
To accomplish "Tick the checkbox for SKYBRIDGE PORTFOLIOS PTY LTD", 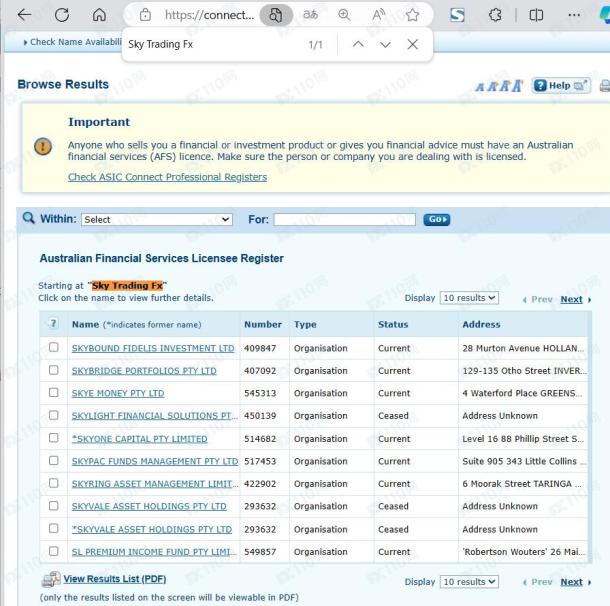I will coord(54,370).
